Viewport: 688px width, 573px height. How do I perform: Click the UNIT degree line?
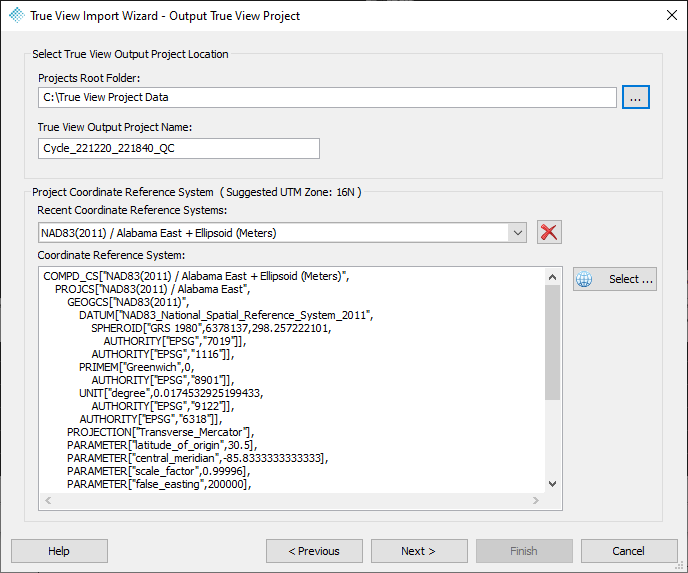pos(171,393)
